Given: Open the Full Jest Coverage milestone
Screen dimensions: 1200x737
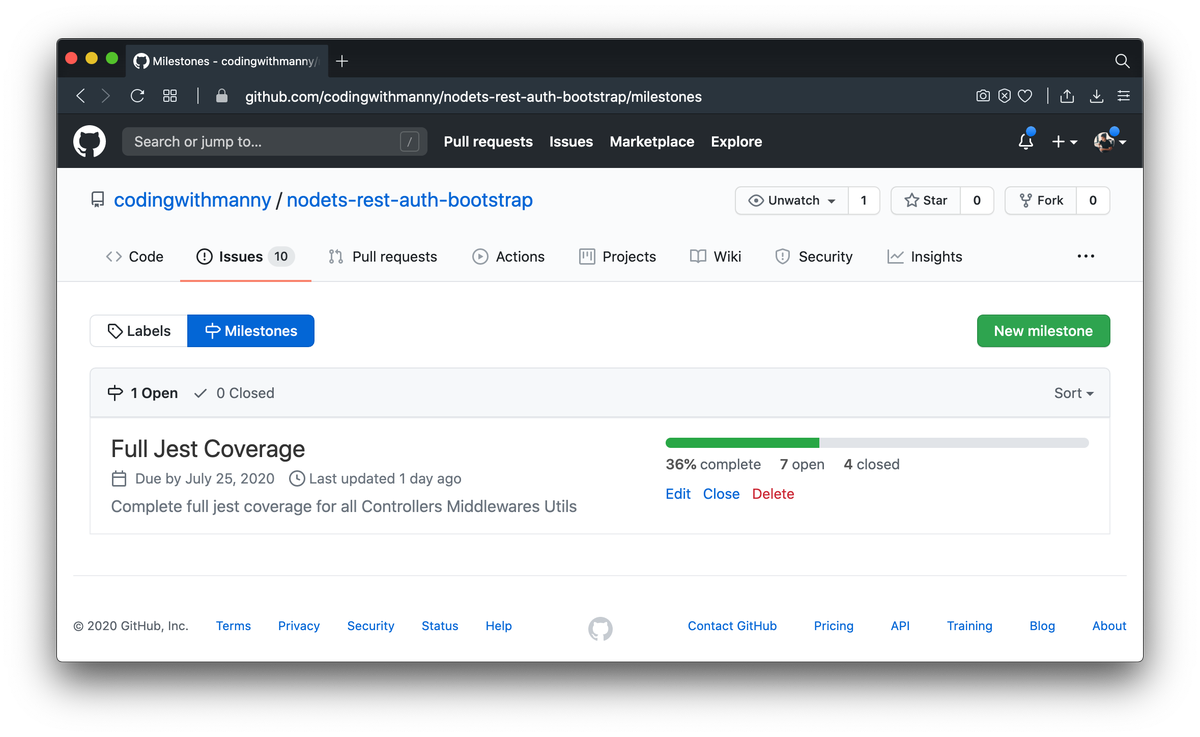Looking at the screenshot, I should (208, 449).
